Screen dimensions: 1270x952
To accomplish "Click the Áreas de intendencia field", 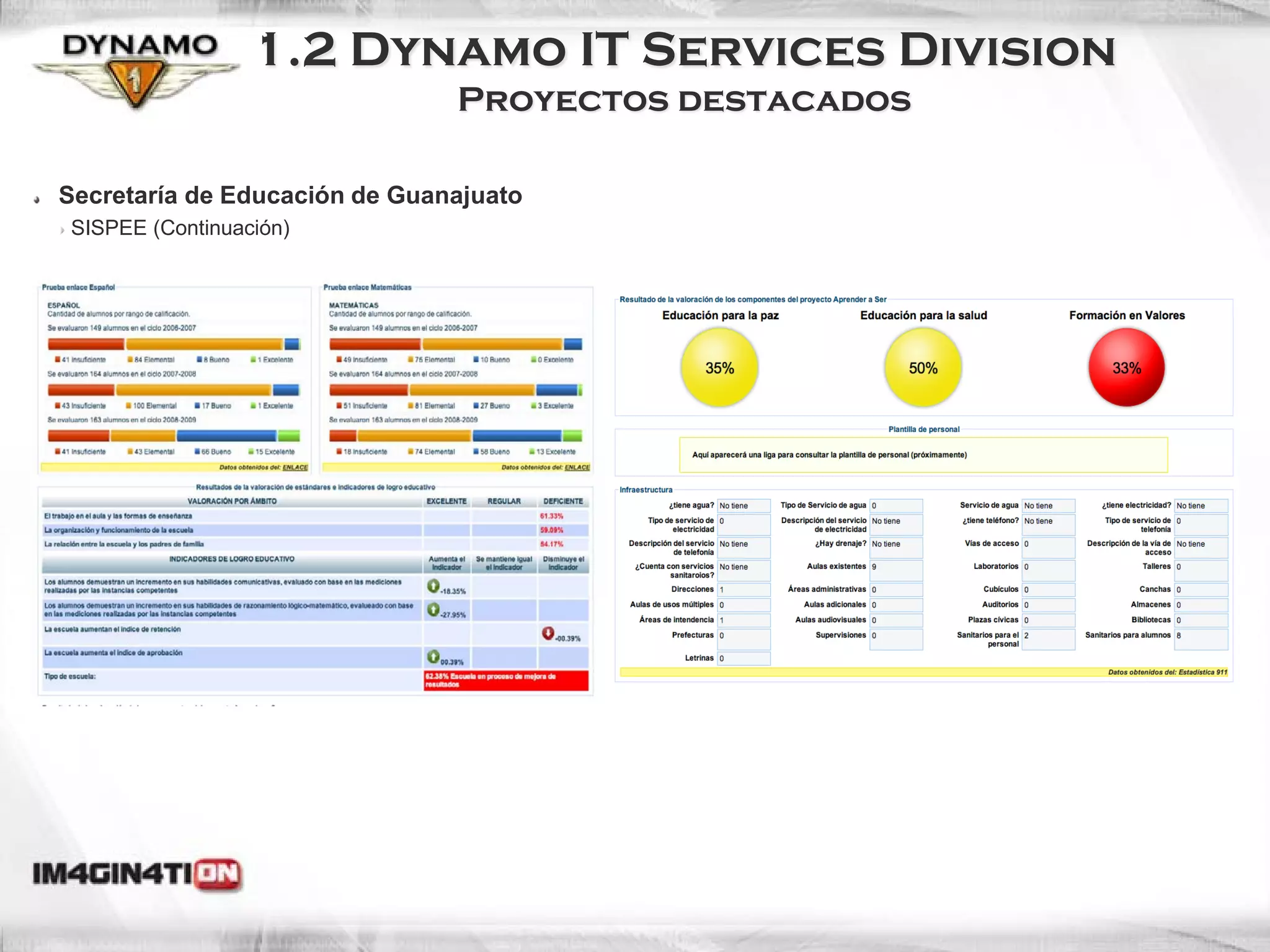I will pos(744,620).
